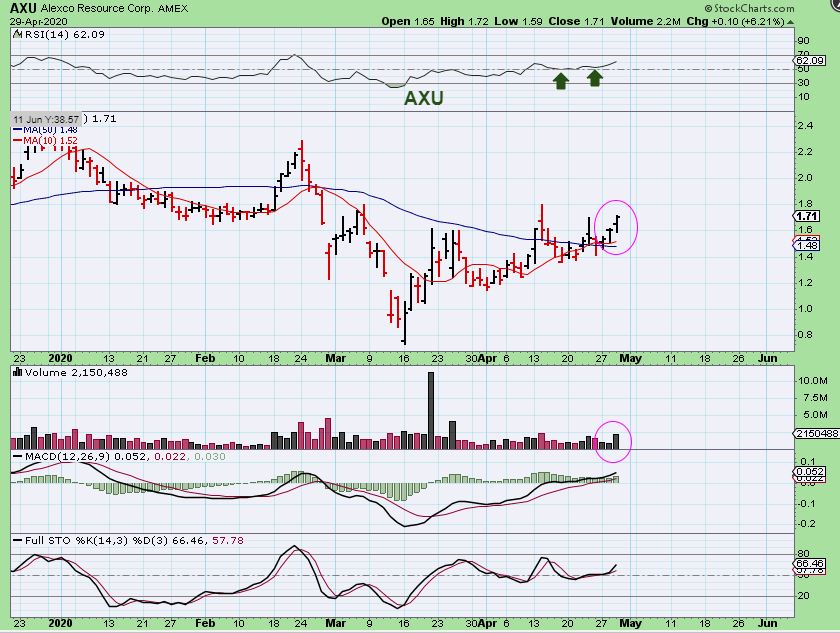Click the Jun label on bottom date axis
This screenshot has height=633, width=840.
point(768,623)
